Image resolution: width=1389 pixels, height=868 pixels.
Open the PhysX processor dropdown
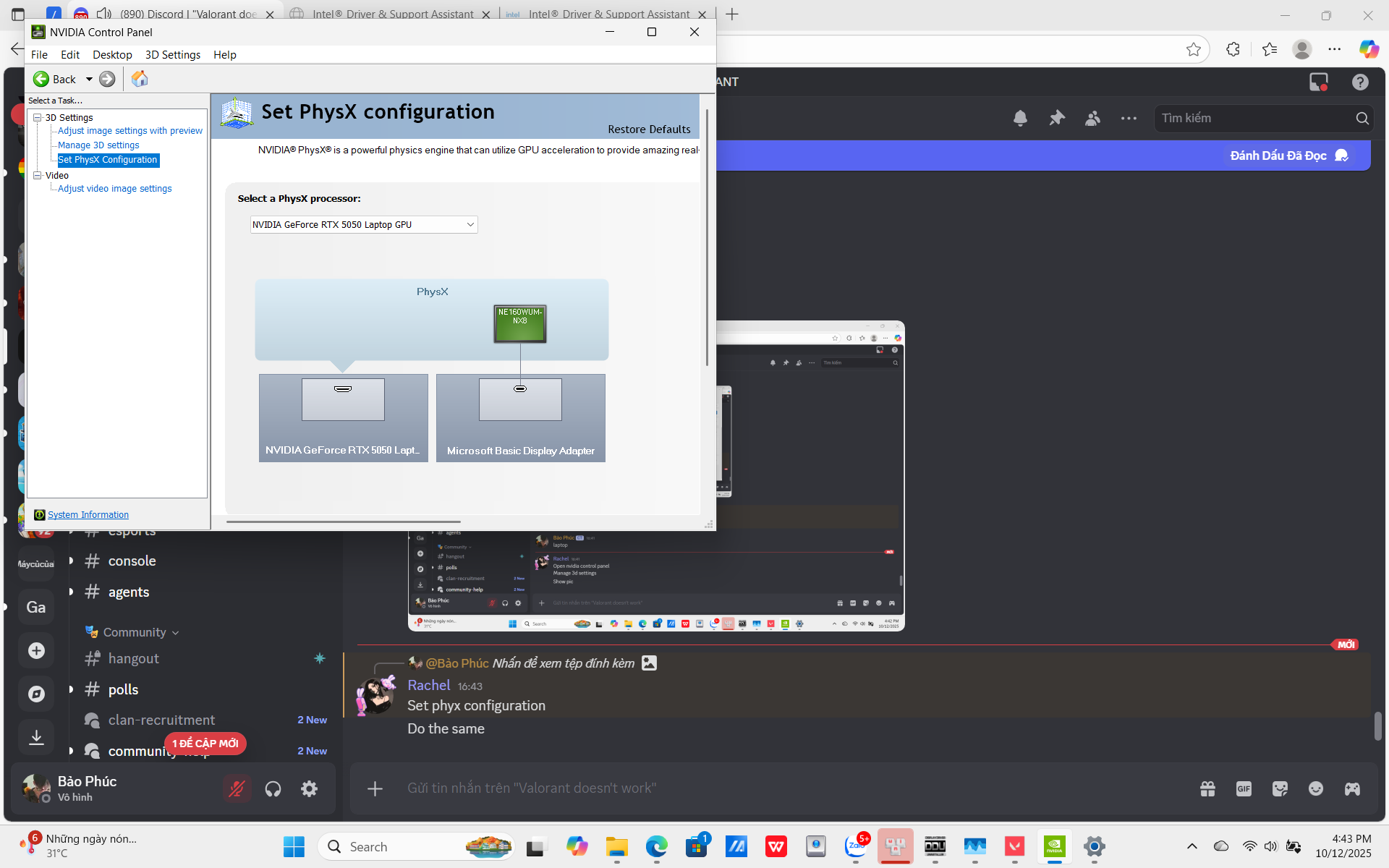coord(364,225)
